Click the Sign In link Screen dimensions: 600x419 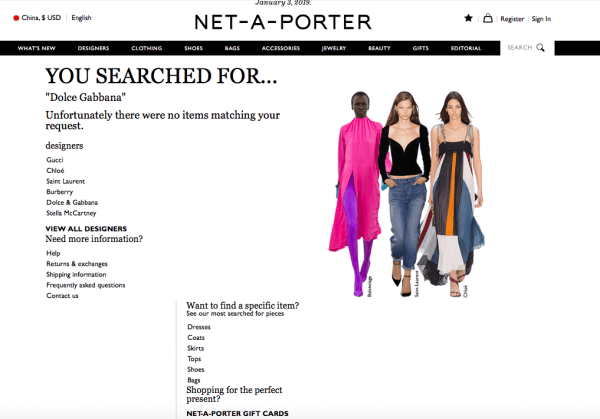coord(541,19)
